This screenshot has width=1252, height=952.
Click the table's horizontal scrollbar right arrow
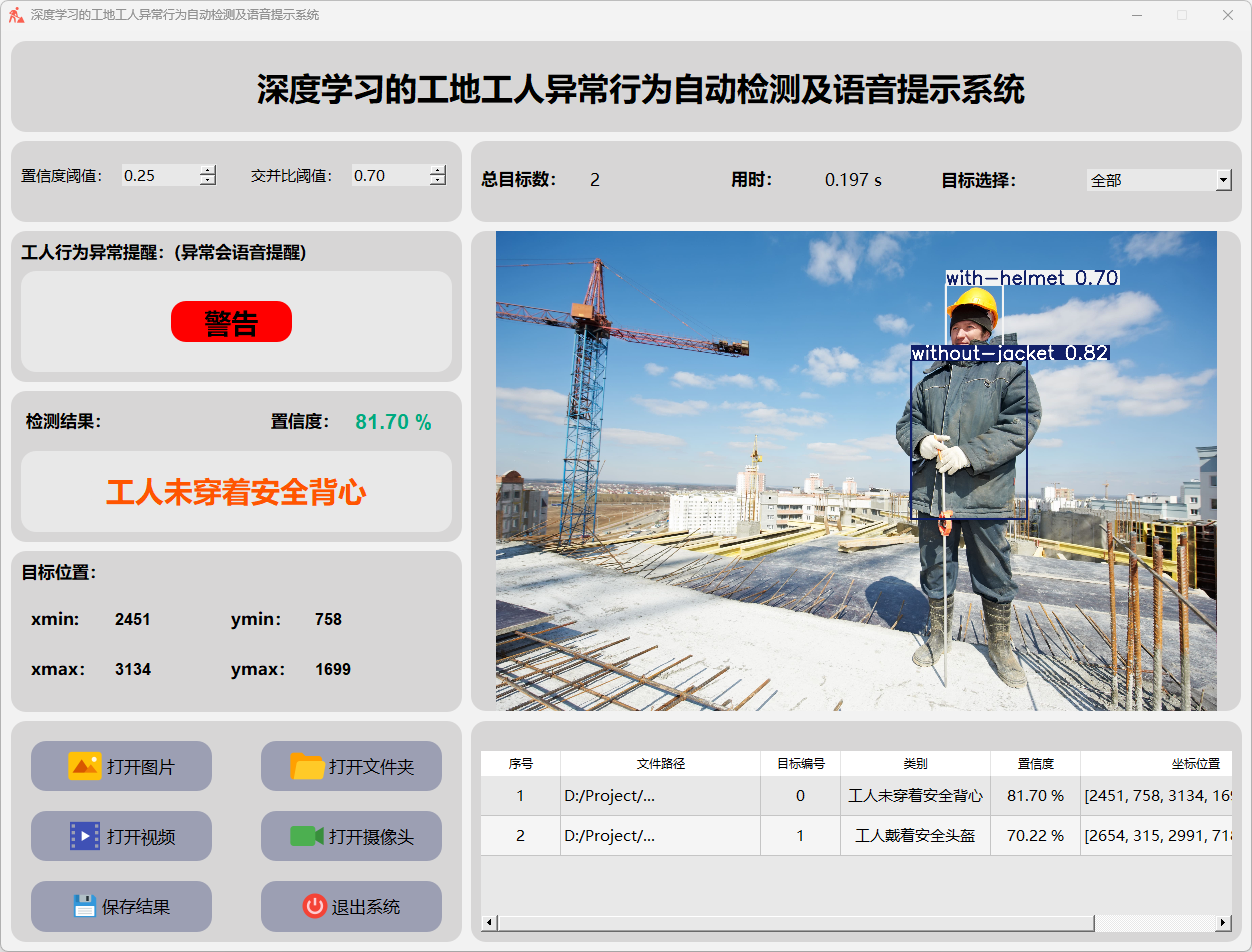click(1223, 922)
